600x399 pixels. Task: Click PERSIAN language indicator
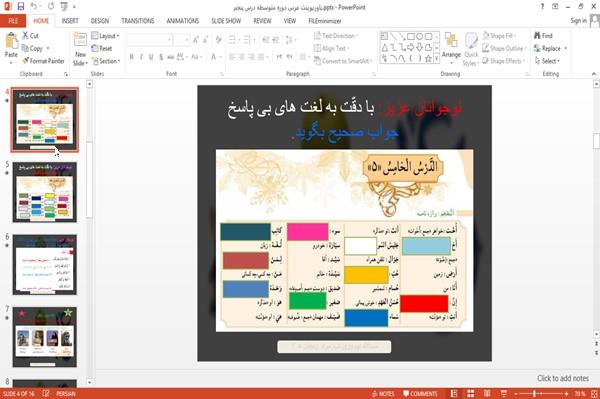66,394
